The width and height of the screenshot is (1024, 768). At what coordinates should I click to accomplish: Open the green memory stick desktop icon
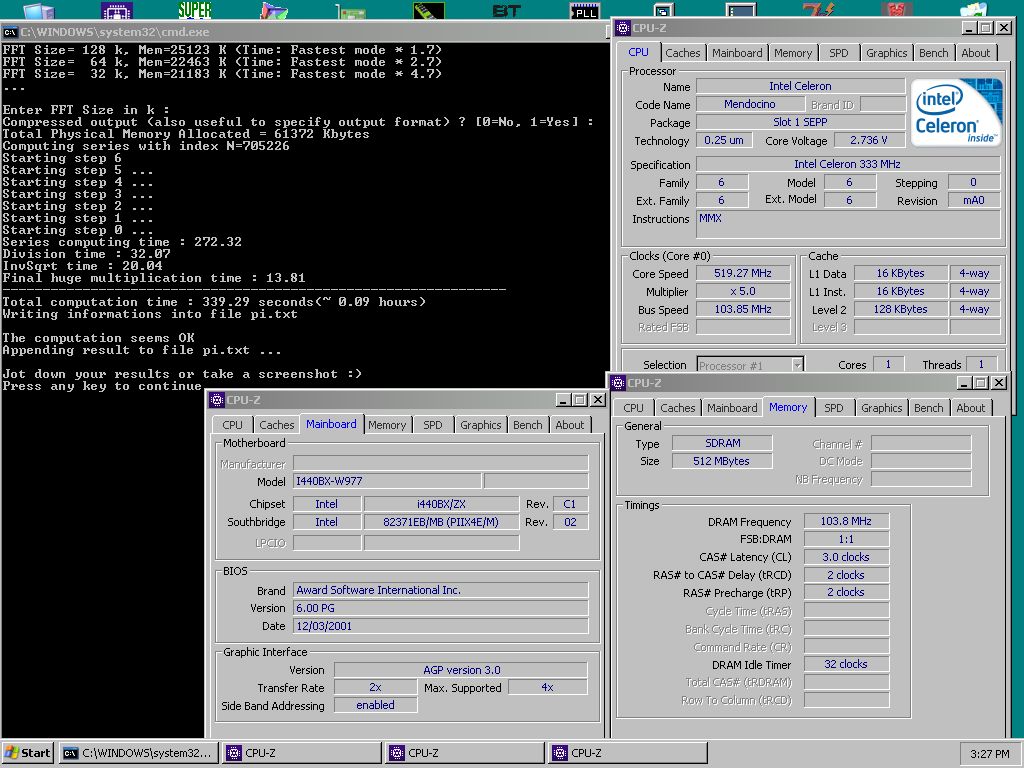pos(428,10)
